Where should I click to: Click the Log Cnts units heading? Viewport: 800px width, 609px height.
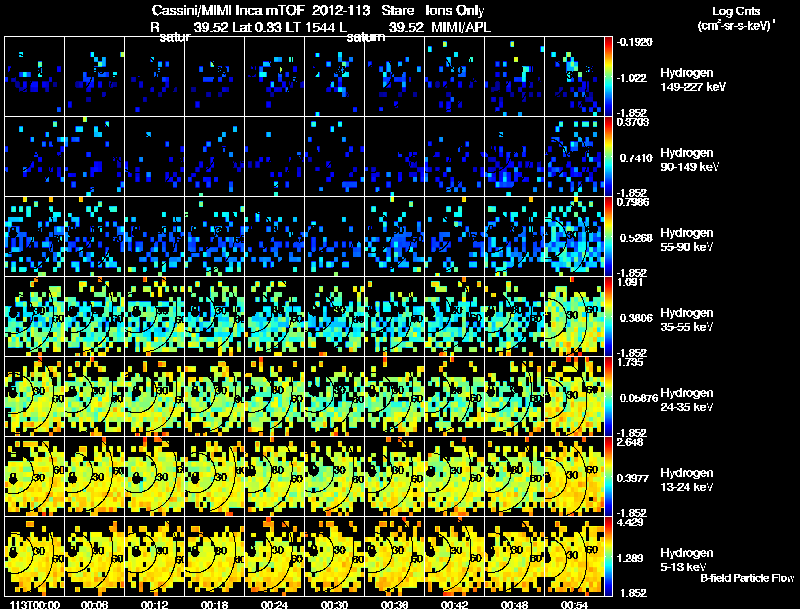(736, 18)
